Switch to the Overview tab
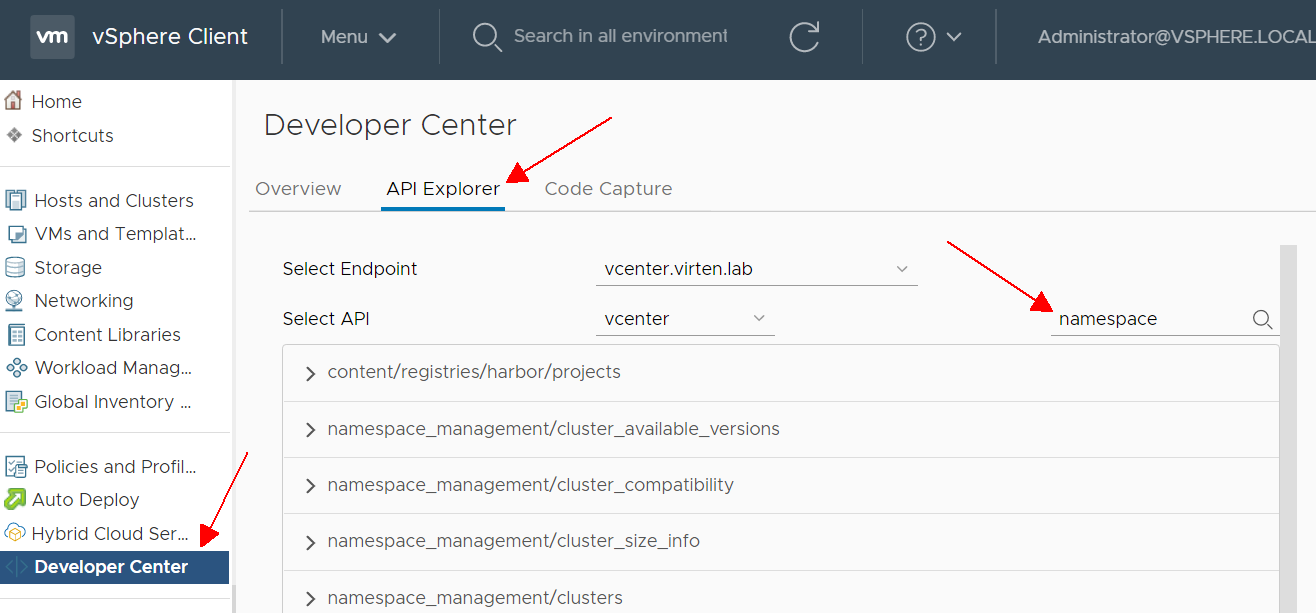Screen dimensions: 1316x613 pos(298,189)
